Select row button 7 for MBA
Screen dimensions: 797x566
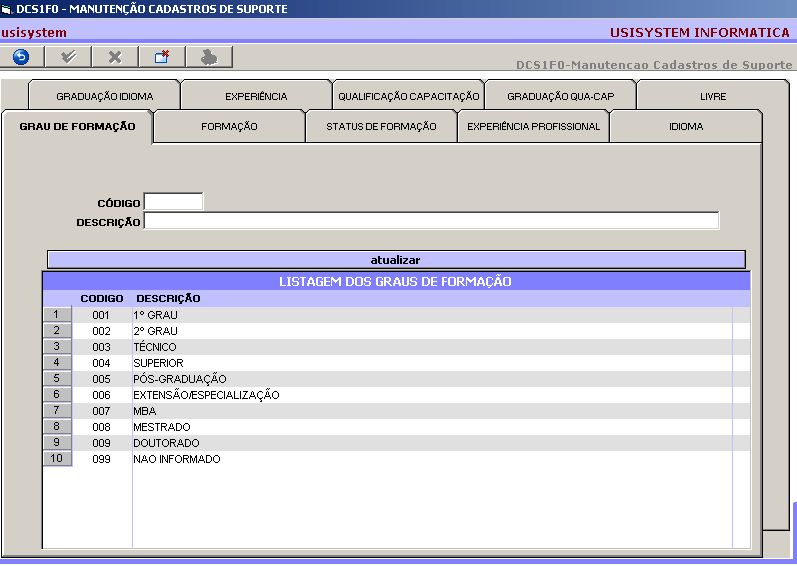pos(57,411)
